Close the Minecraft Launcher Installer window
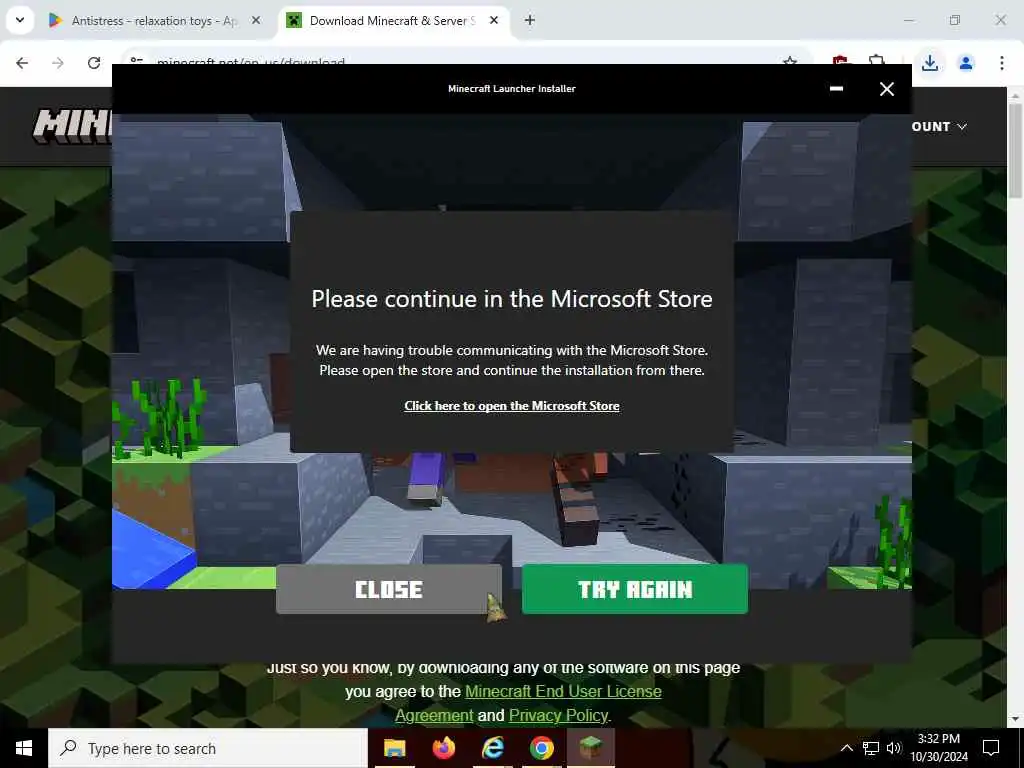This screenshot has height=768, width=1024. (886, 89)
